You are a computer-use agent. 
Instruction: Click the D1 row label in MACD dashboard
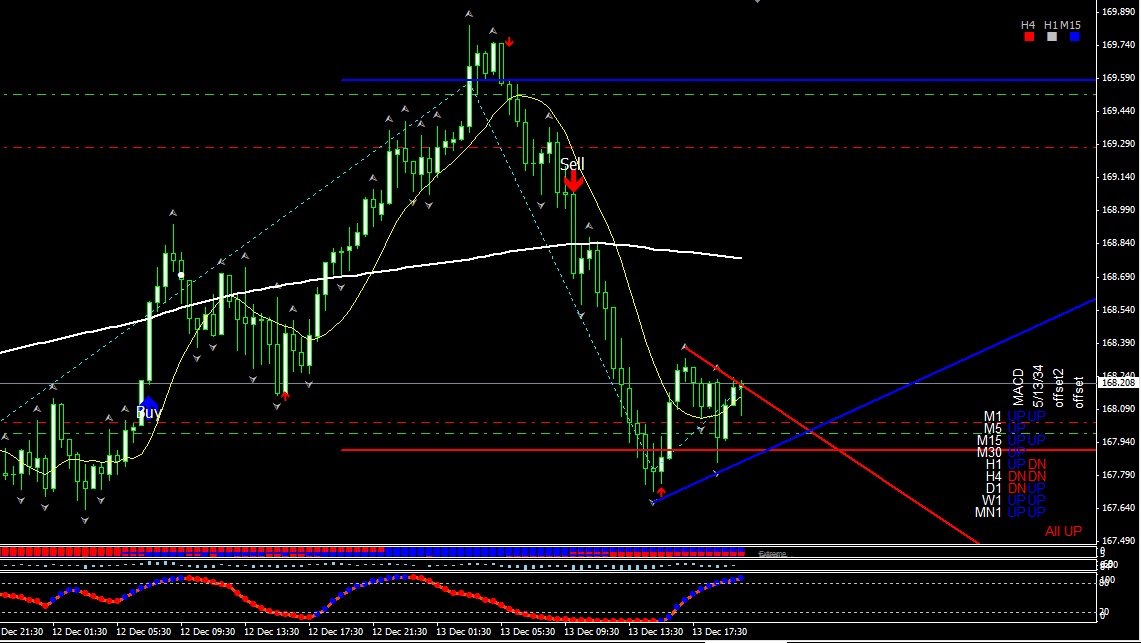point(993,488)
